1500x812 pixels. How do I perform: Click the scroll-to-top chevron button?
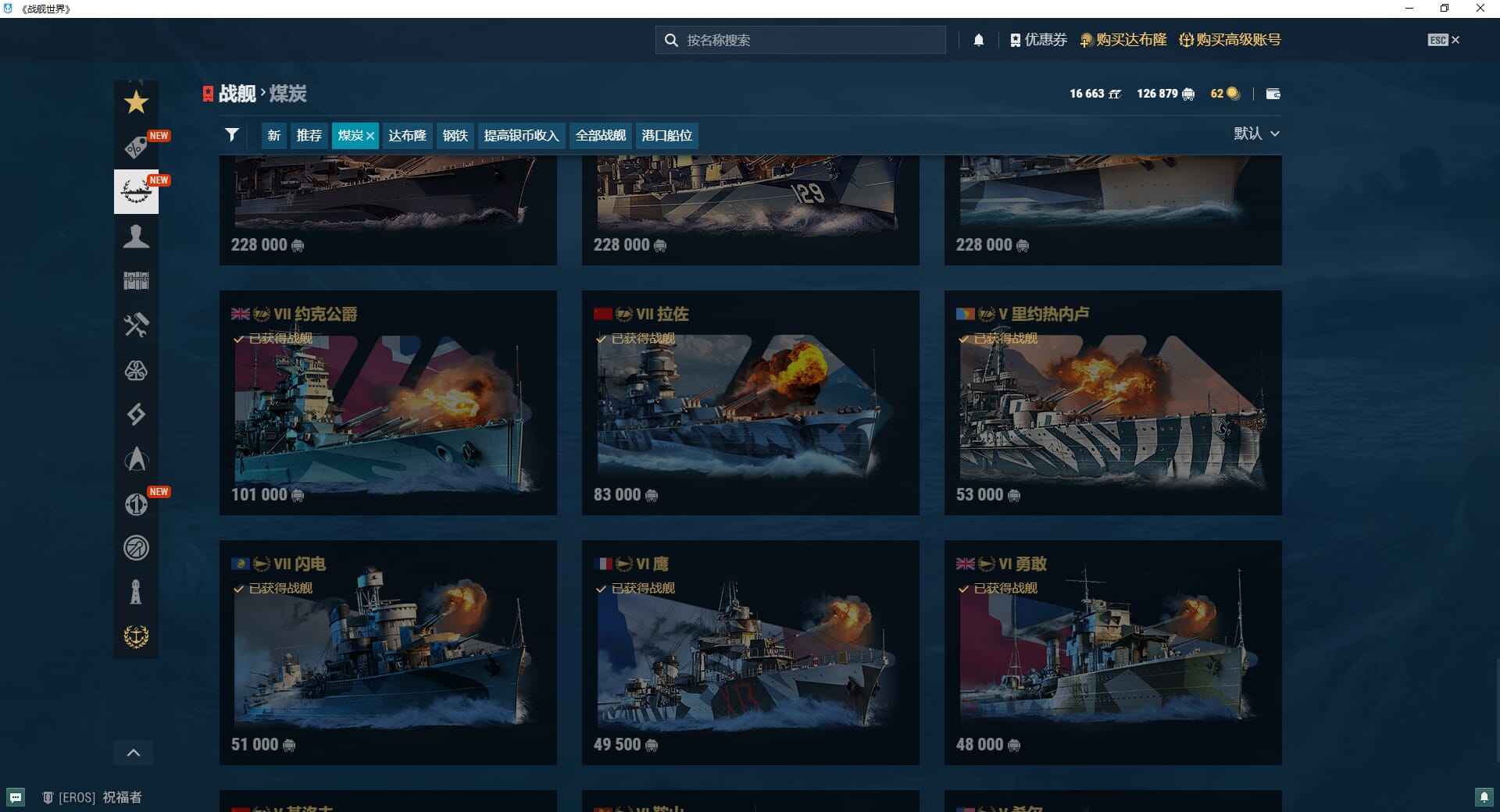click(x=134, y=753)
